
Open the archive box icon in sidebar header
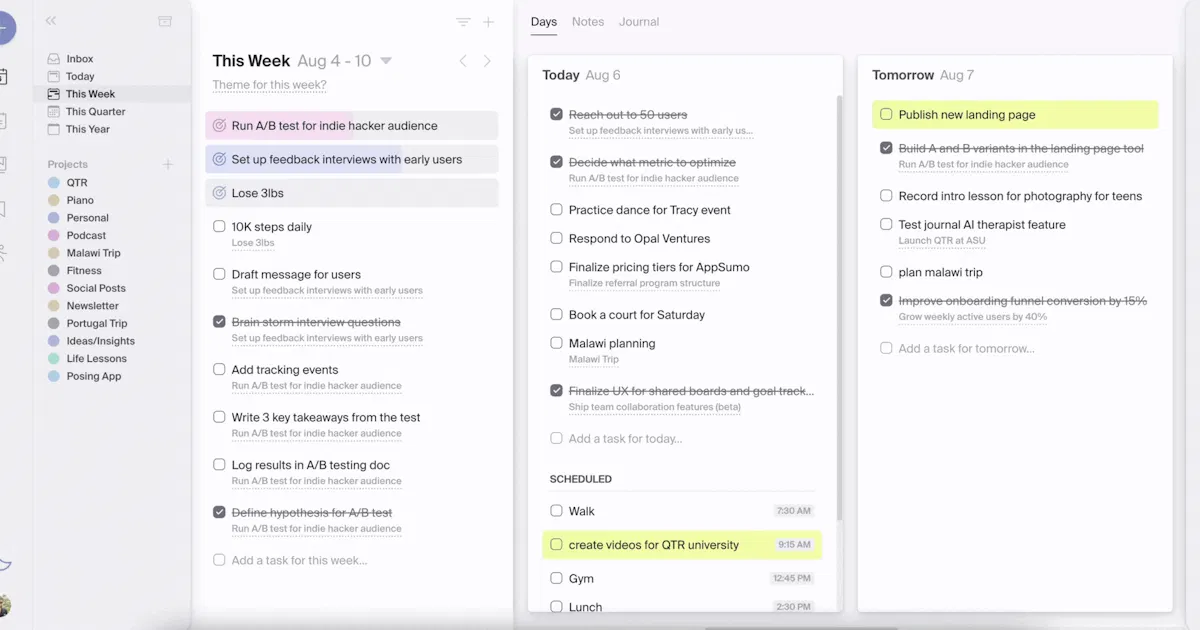click(x=165, y=21)
